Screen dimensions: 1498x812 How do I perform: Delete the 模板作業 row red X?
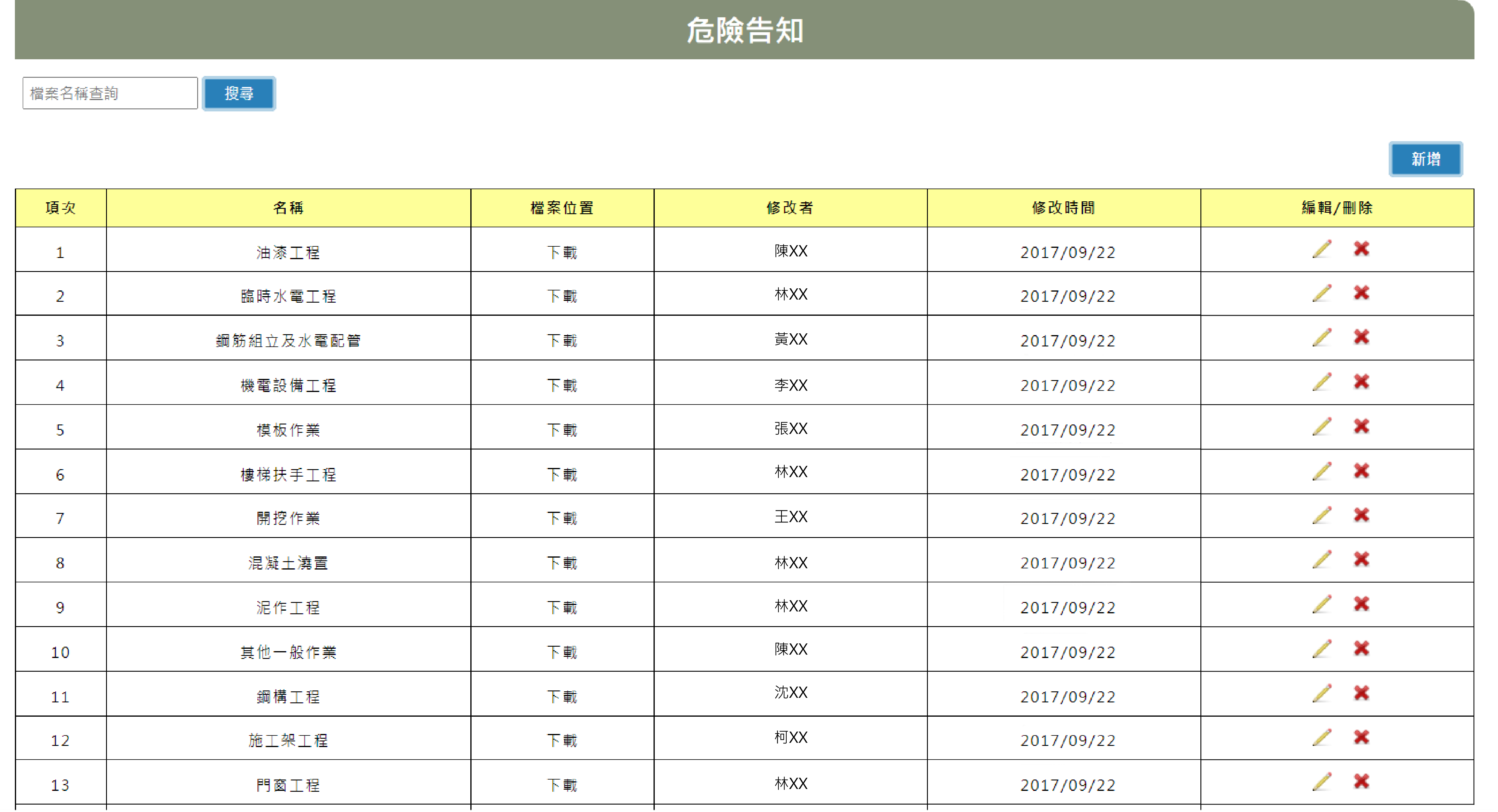[x=1361, y=426]
